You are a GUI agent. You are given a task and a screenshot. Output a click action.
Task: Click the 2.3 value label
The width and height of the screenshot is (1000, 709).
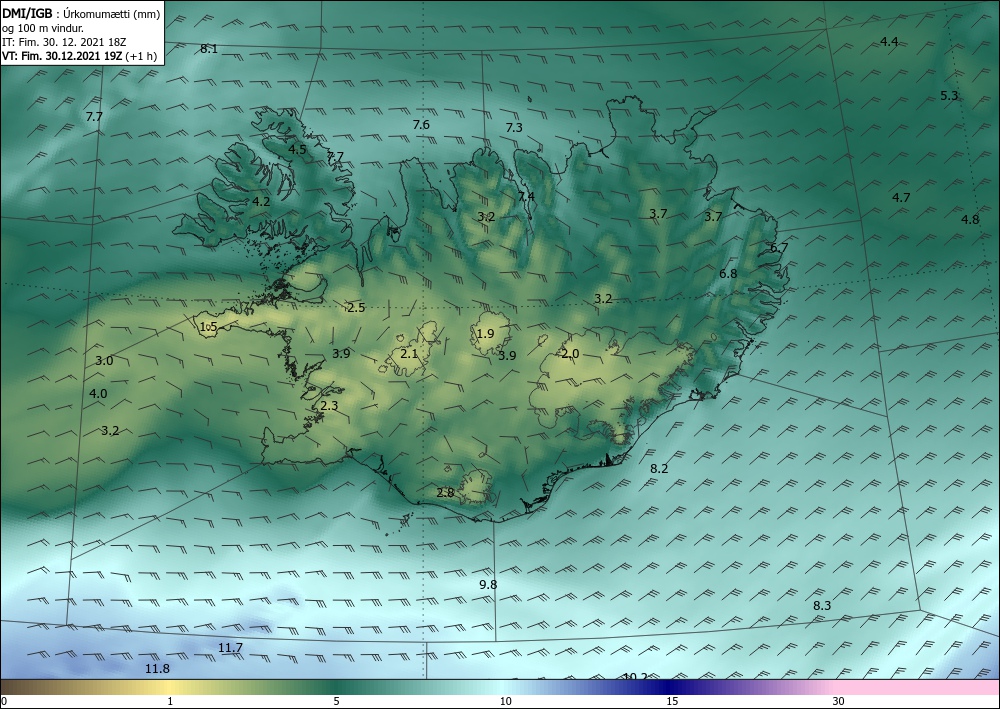coord(330,406)
